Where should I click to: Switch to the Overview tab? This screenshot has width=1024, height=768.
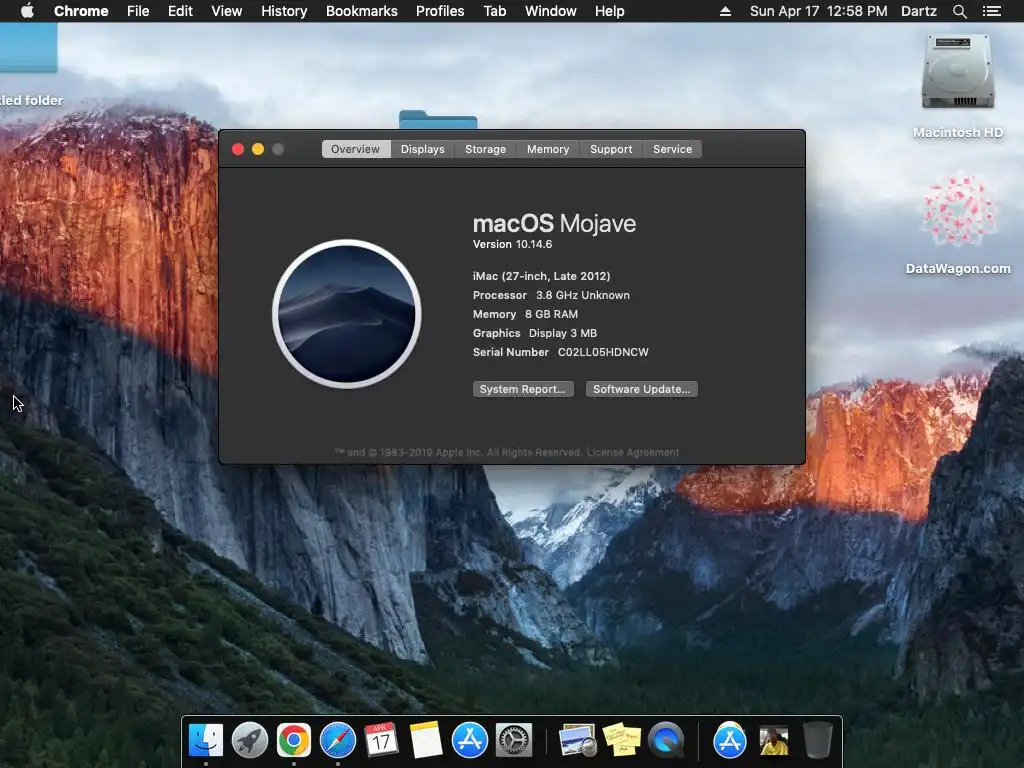355,149
